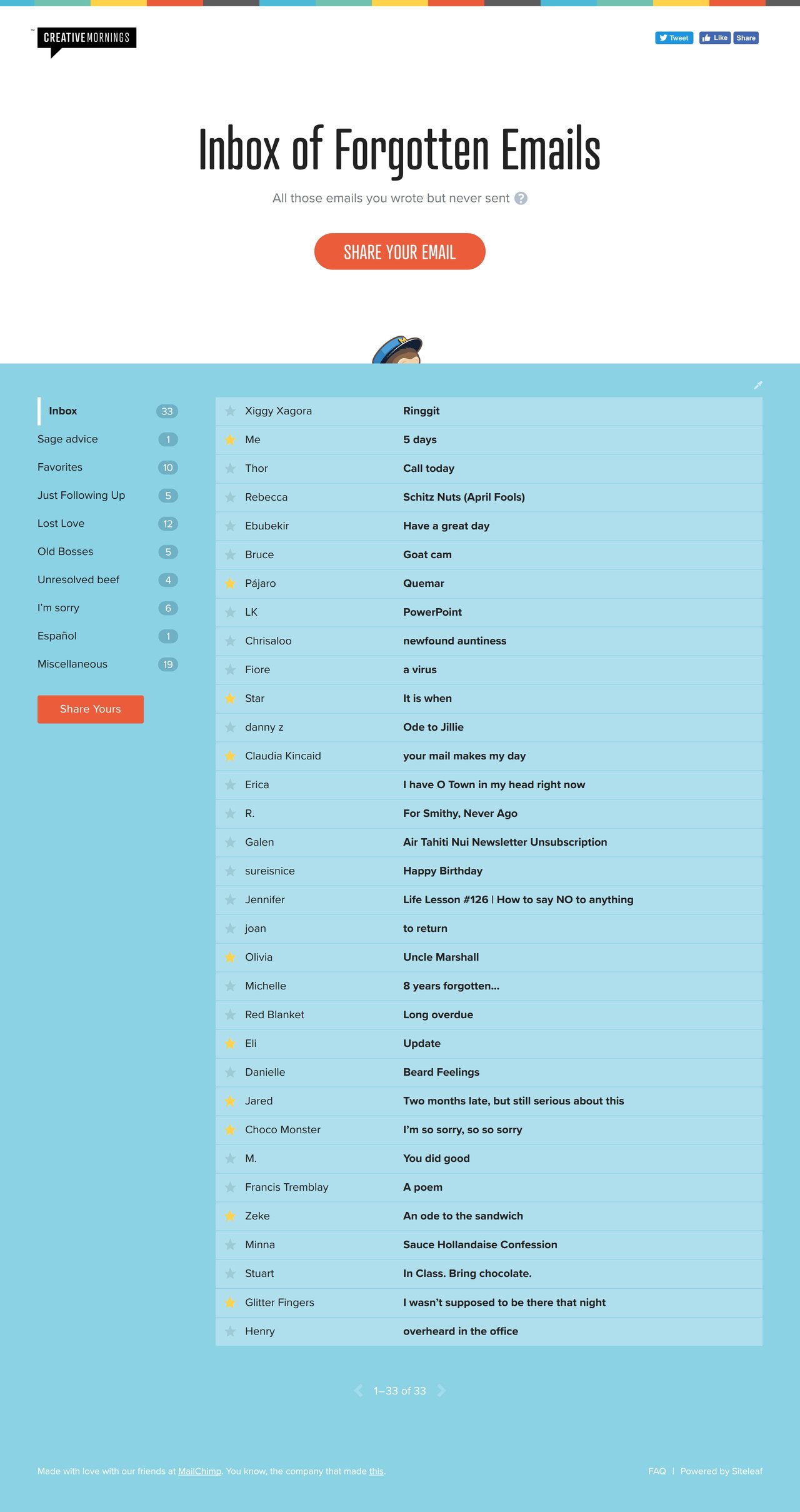
Task: Unstar the Claudia Kincaid email
Action: coord(230,756)
